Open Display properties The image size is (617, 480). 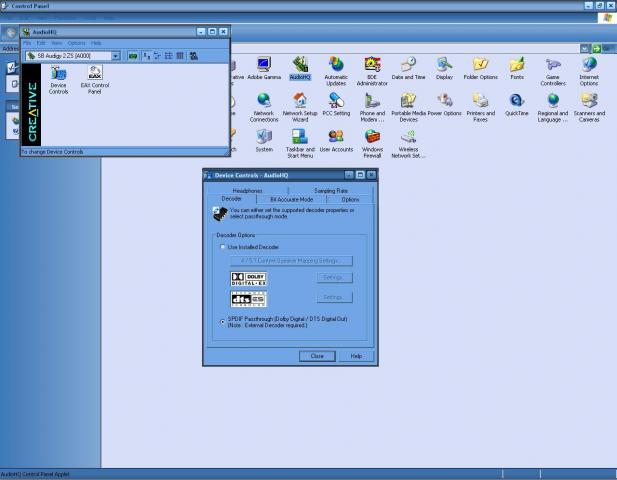pos(444,69)
